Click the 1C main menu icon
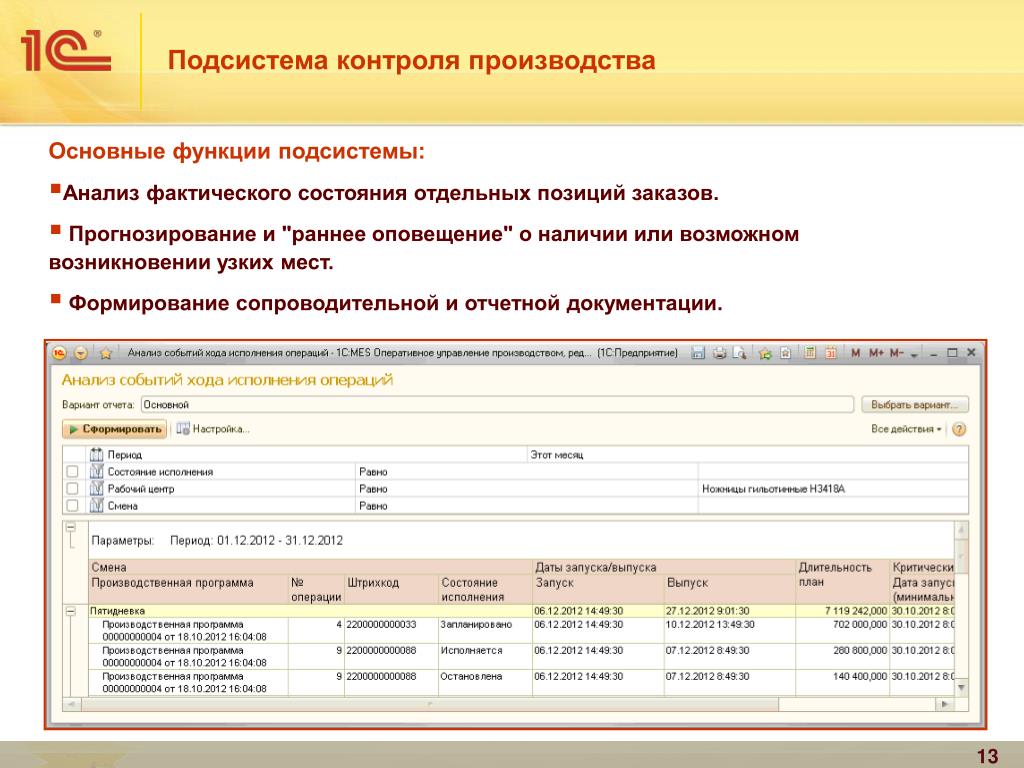 point(59,353)
